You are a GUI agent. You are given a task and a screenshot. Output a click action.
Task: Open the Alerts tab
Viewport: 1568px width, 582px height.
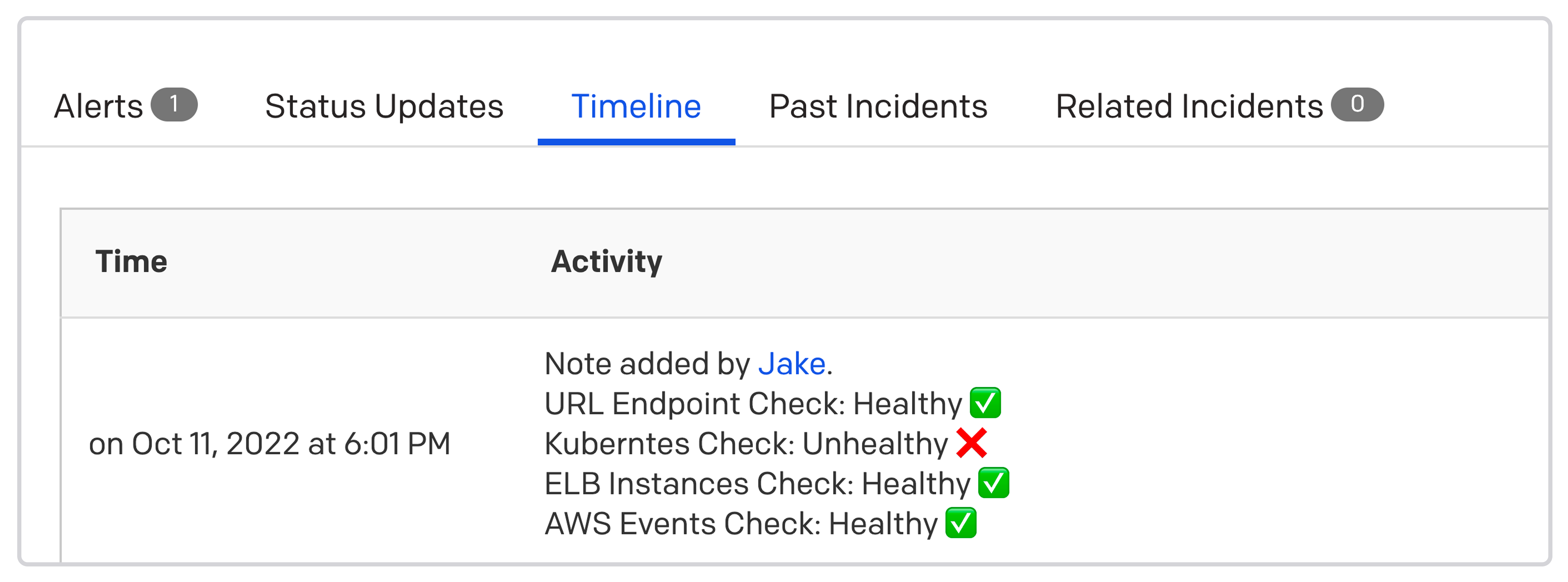point(125,106)
